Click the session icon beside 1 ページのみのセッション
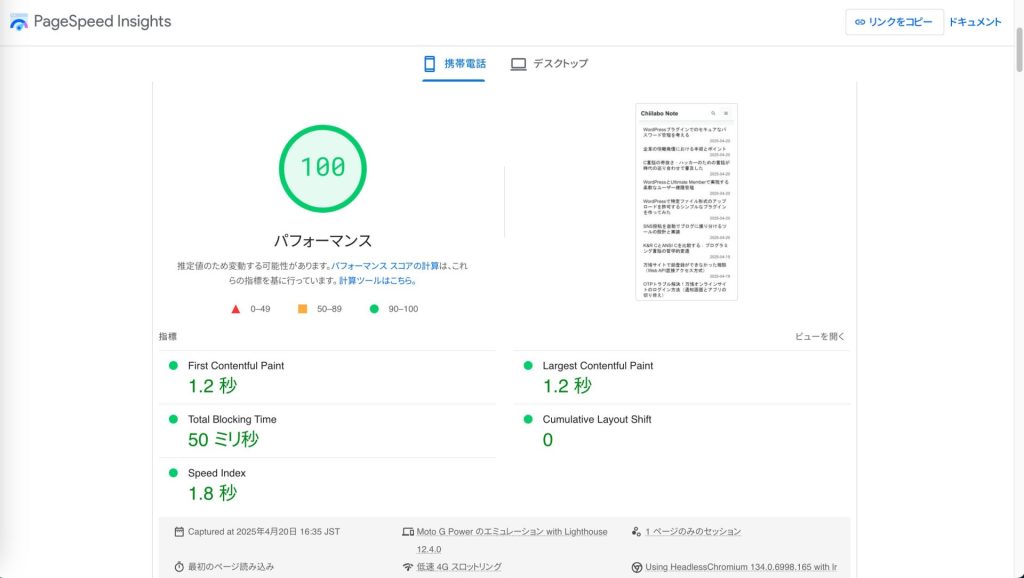The height and width of the screenshot is (578, 1024). pyautogui.click(x=637, y=532)
